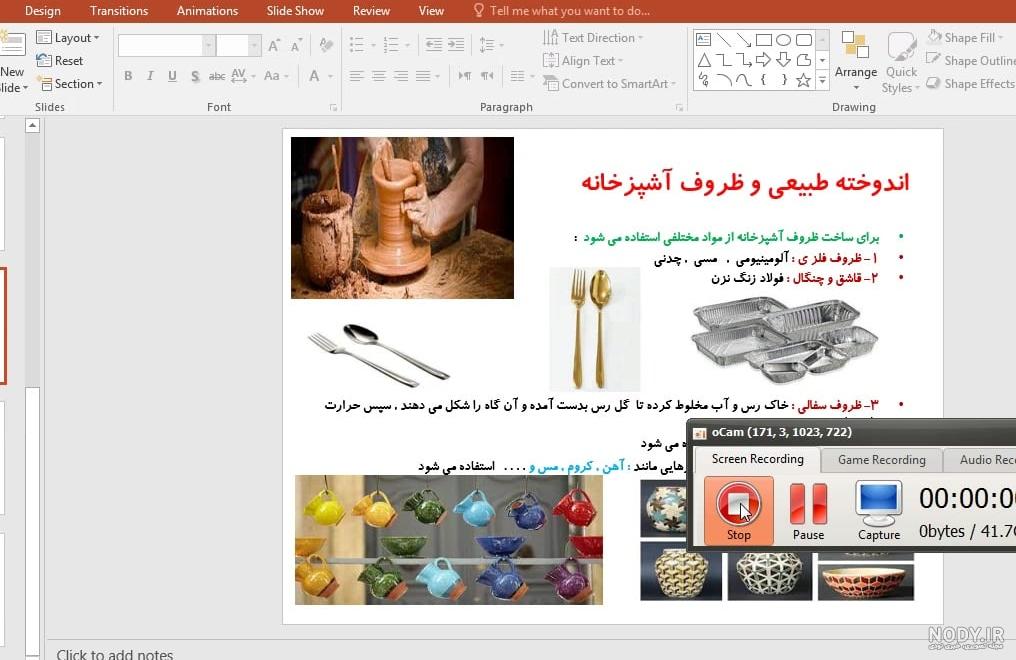Increase list indent level

[456, 45]
